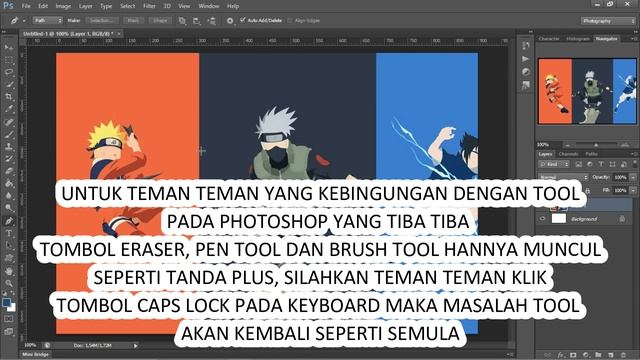Select the Quick Selection tool
Screen dimensions: 640x360
[x=9, y=85]
